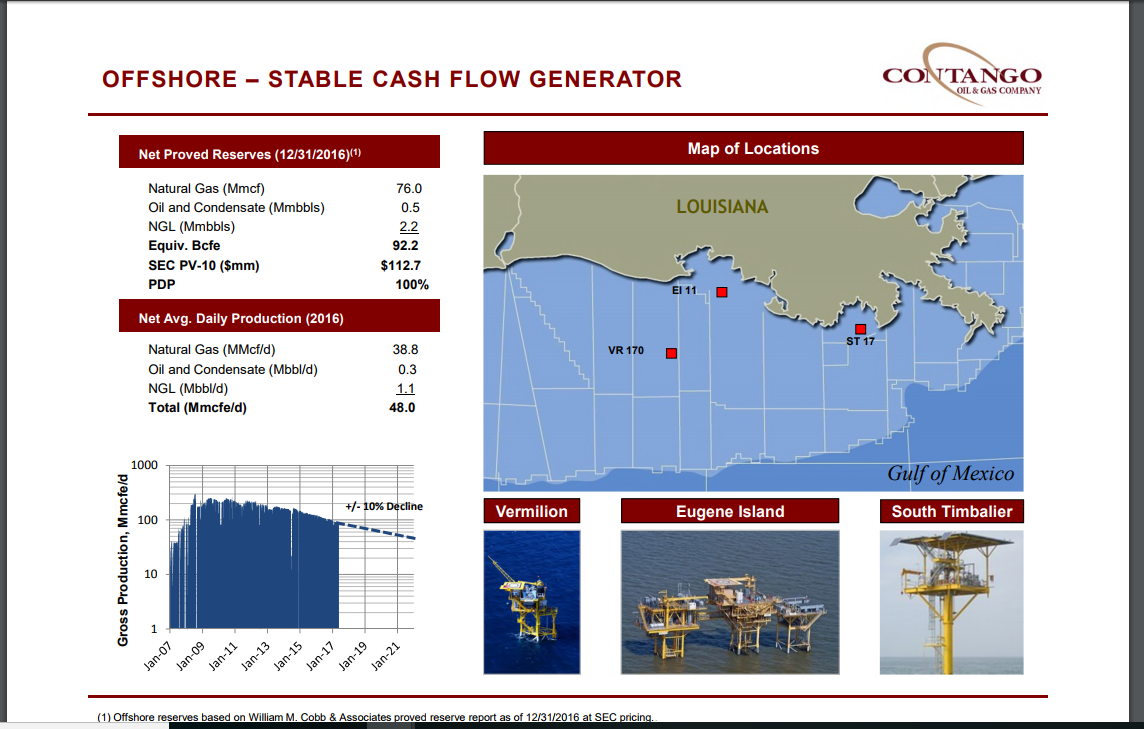The height and width of the screenshot is (729, 1144).
Task: Click the slide title Offshore Stable Cash Flow
Action: pyautogui.click(x=390, y=79)
